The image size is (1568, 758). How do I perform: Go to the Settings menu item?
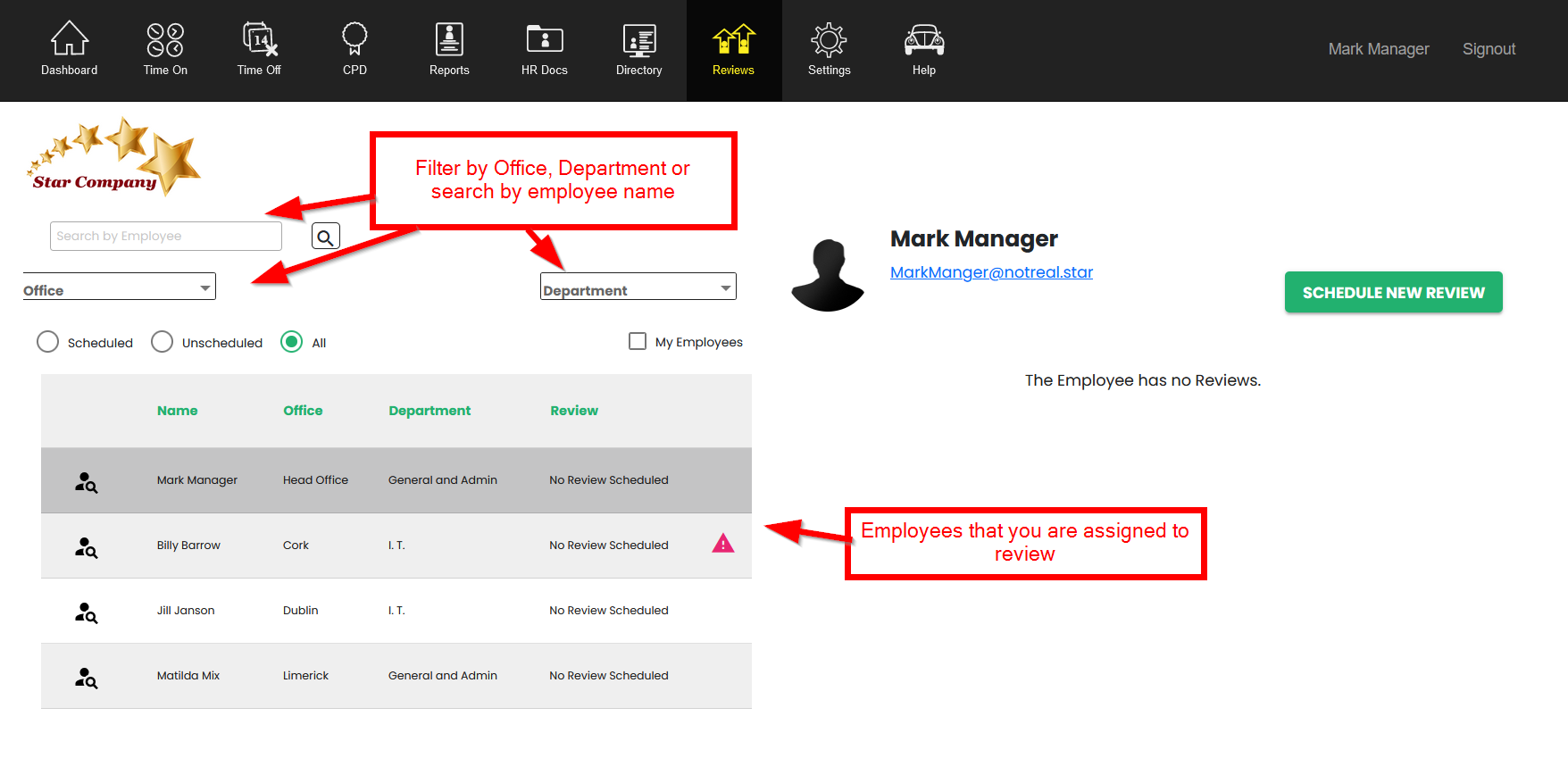click(x=829, y=50)
